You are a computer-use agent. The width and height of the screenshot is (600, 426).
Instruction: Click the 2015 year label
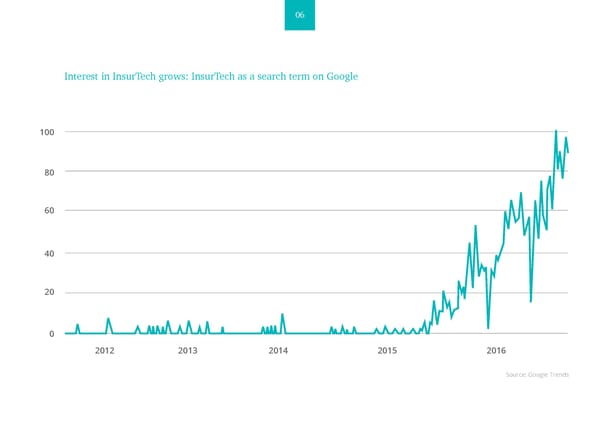point(387,350)
